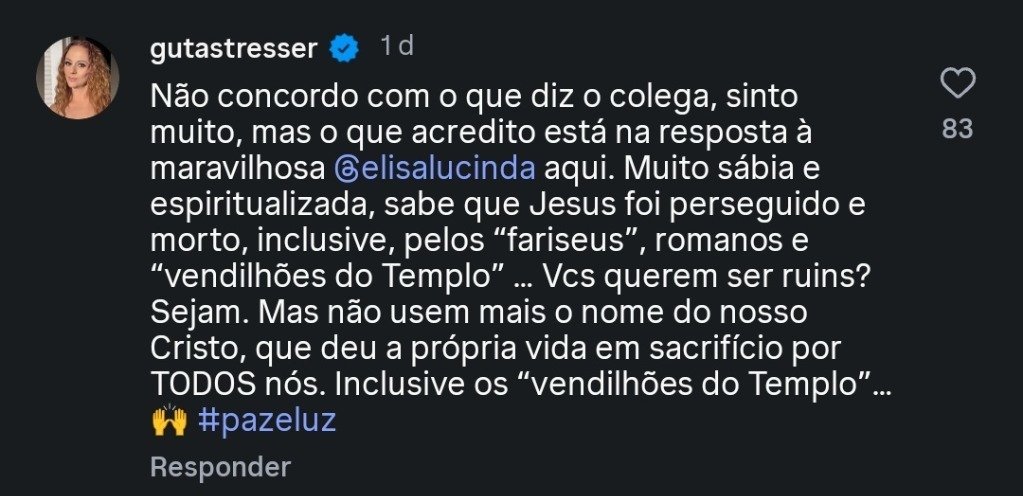Click the word Cristo in the comment

tap(194, 349)
